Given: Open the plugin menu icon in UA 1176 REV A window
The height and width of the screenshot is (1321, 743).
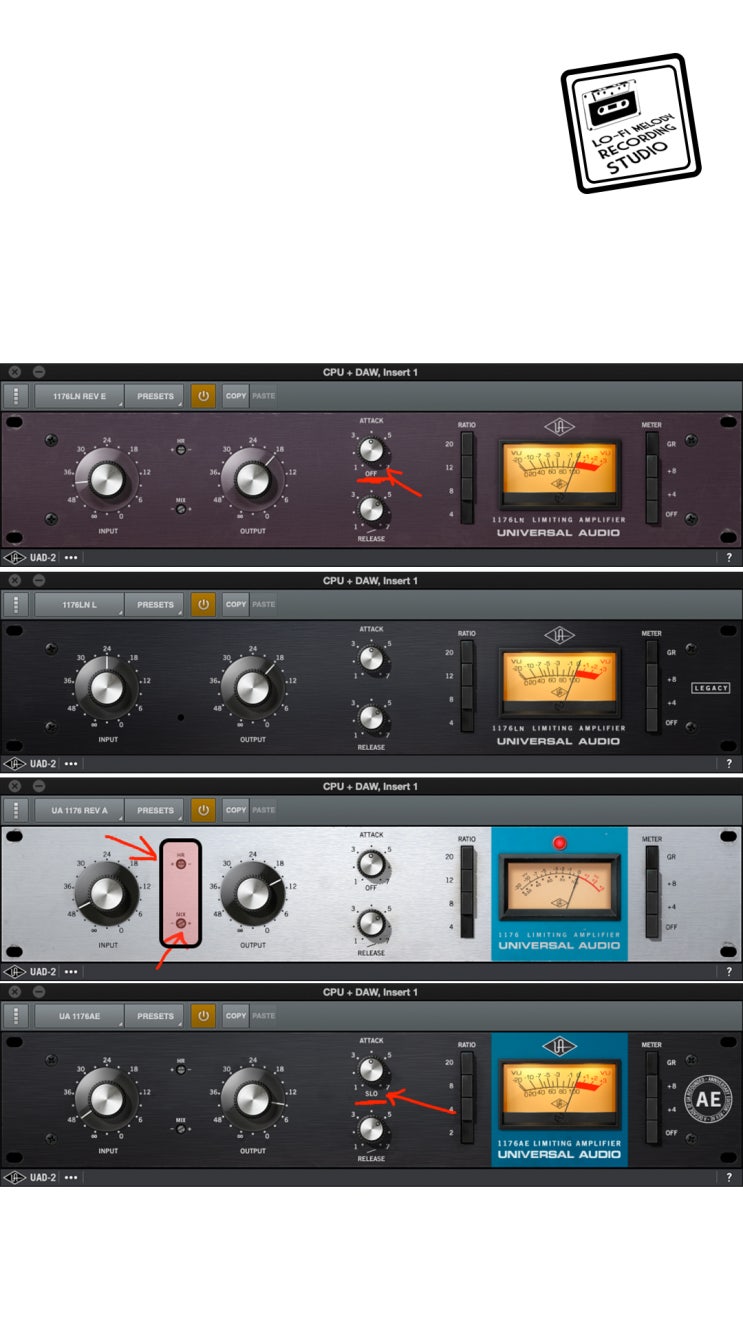Looking at the screenshot, I should (16, 810).
